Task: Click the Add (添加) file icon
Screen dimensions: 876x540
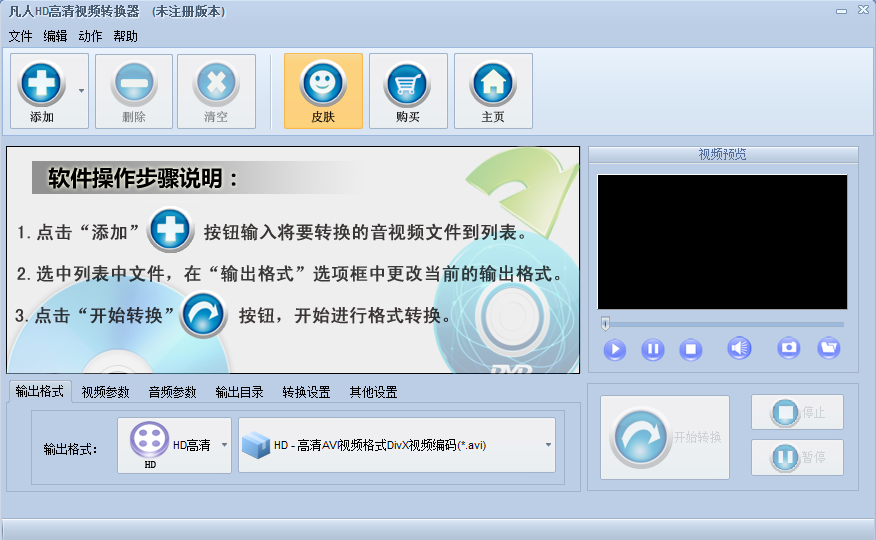Action: pyautogui.click(x=42, y=83)
